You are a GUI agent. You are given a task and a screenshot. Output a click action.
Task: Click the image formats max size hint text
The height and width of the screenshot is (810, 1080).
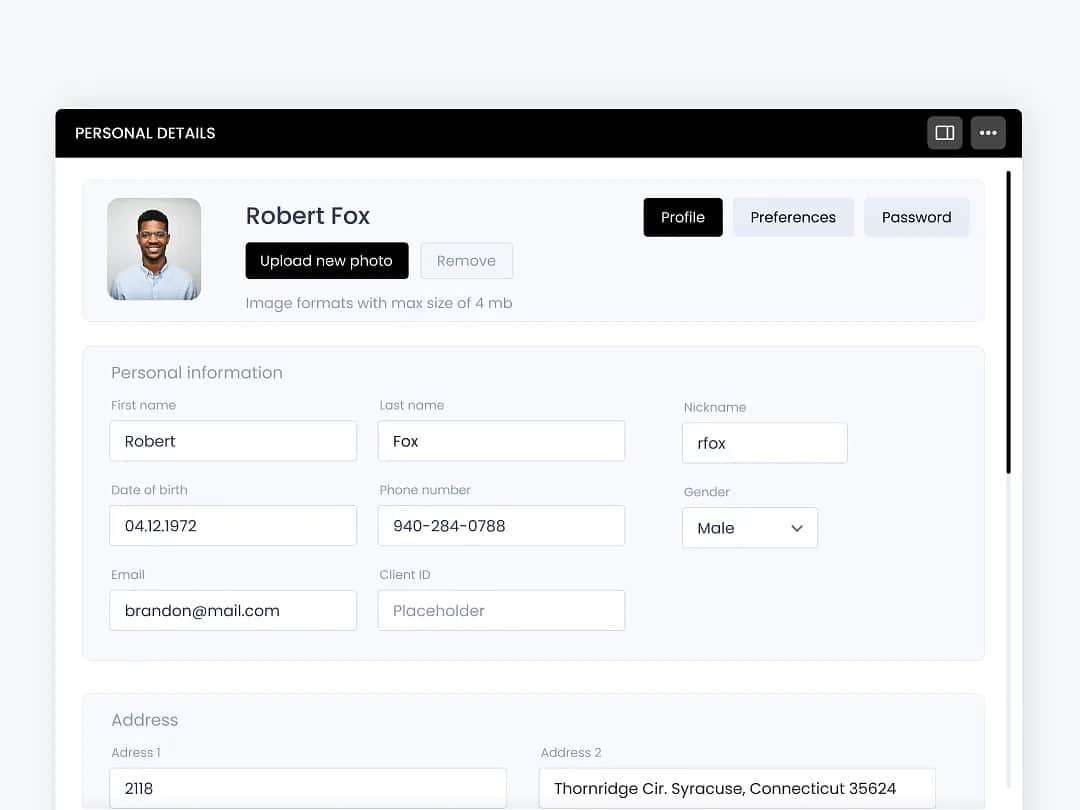coord(379,303)
